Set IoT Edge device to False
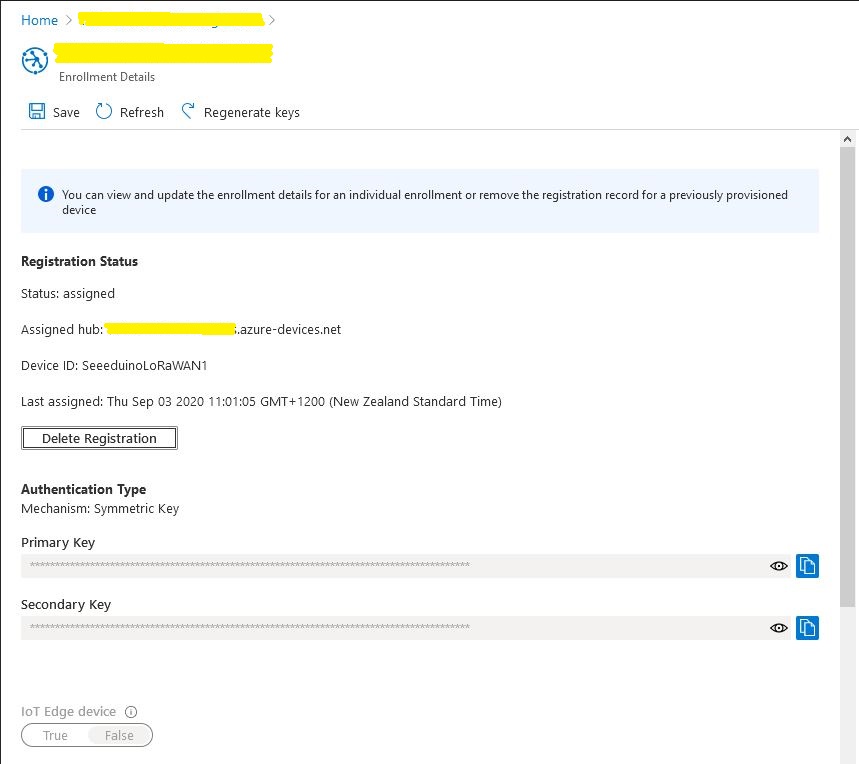Screen dimensions: 859x764 click(x=119, y=736)
